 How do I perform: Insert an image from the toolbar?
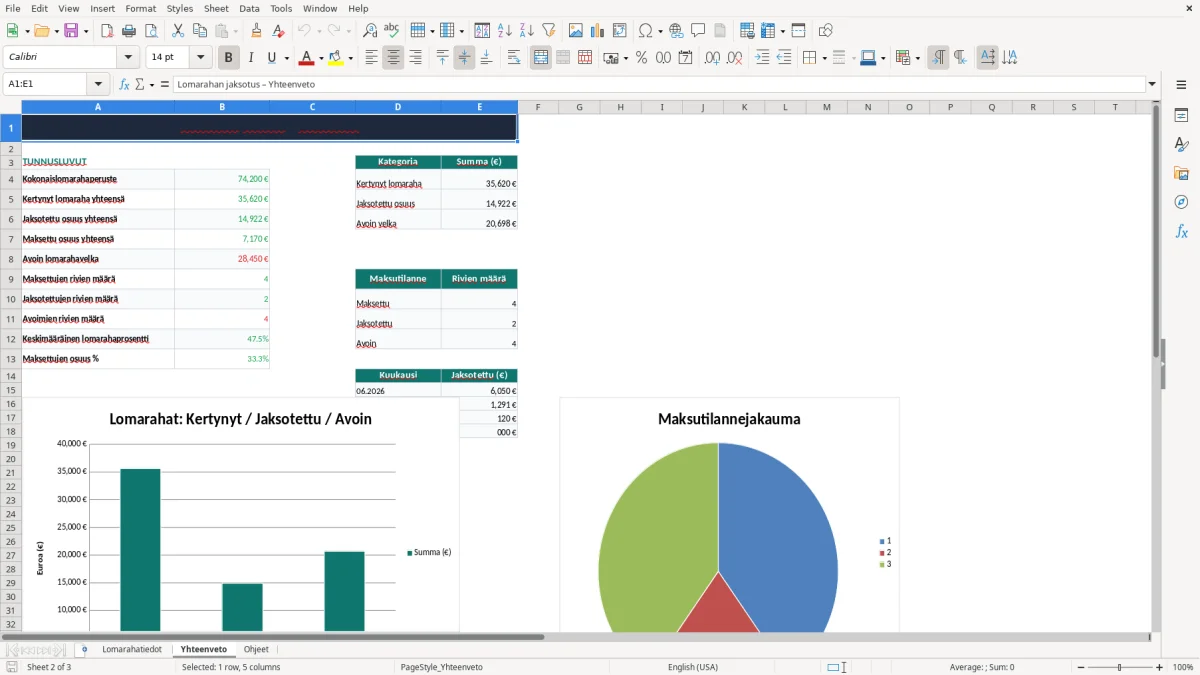click(576, 31)
